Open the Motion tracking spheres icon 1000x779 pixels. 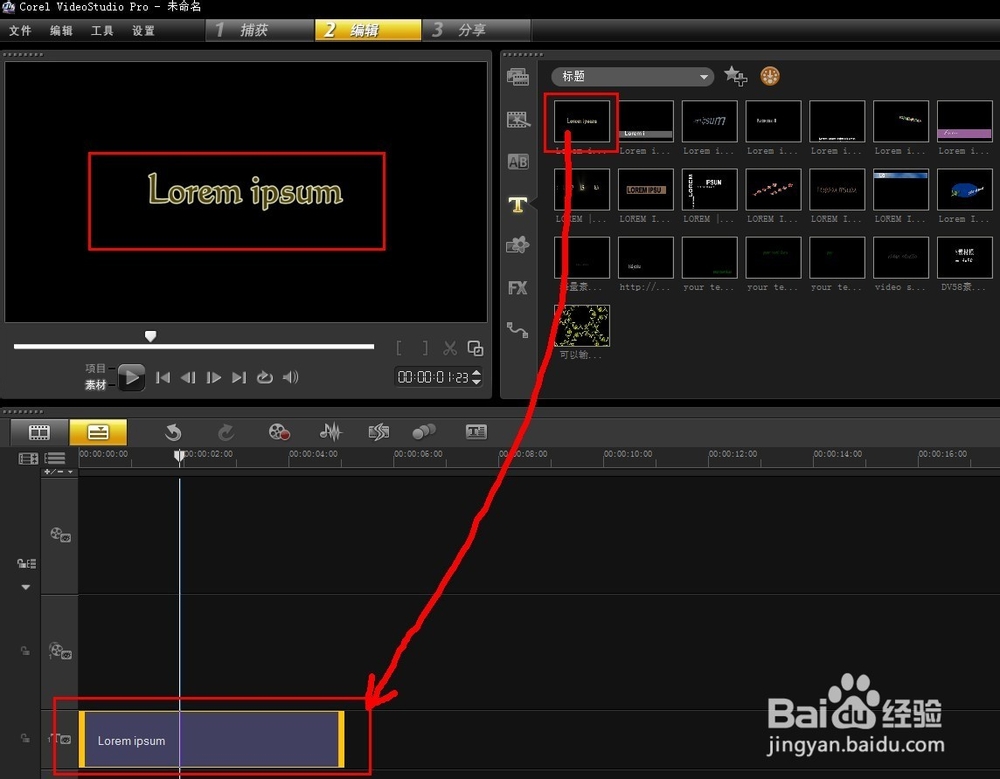tap(423, 432)
